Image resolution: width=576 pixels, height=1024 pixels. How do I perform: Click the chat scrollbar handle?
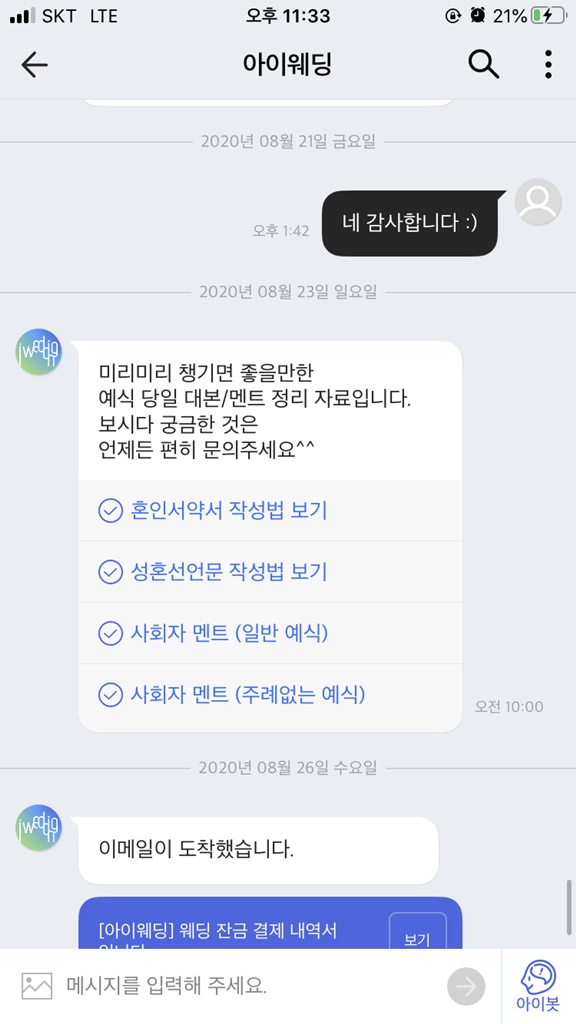click(569, 908)
